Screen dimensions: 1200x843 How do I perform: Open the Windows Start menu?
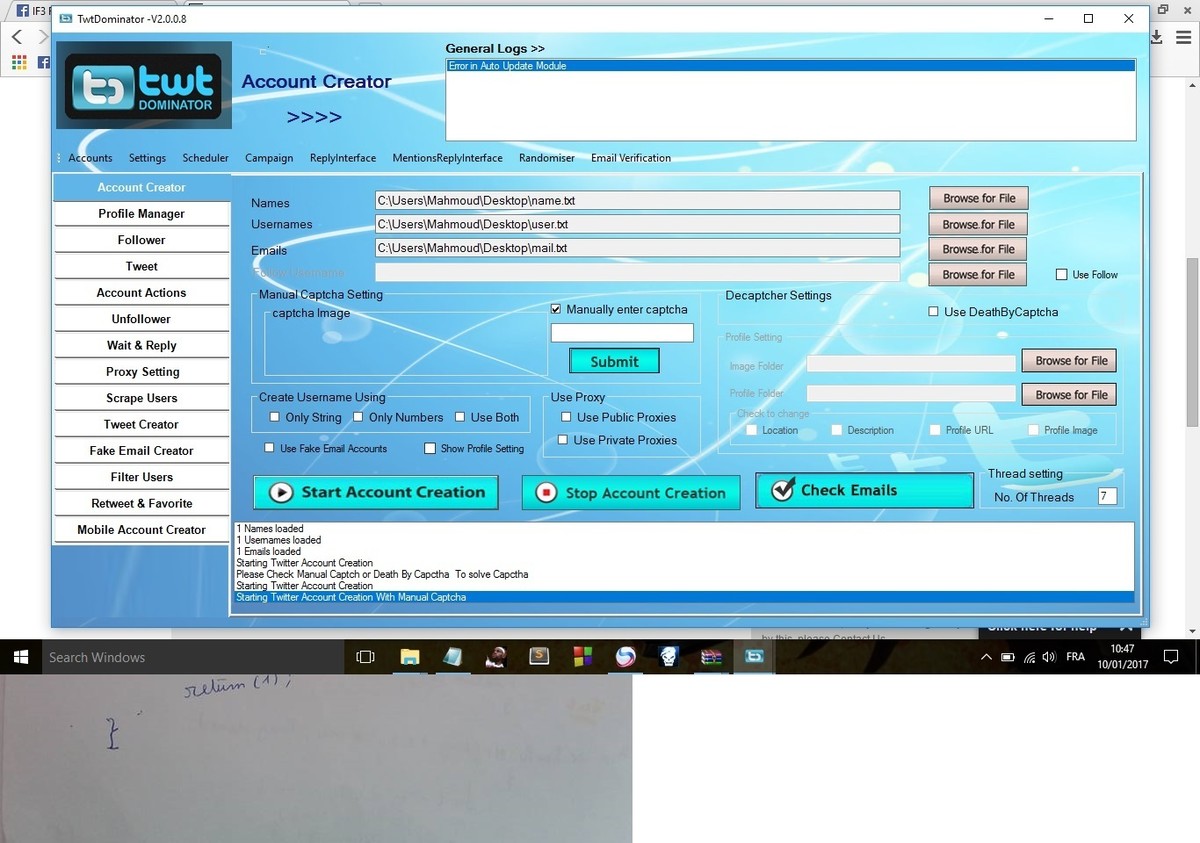point(19,657)
